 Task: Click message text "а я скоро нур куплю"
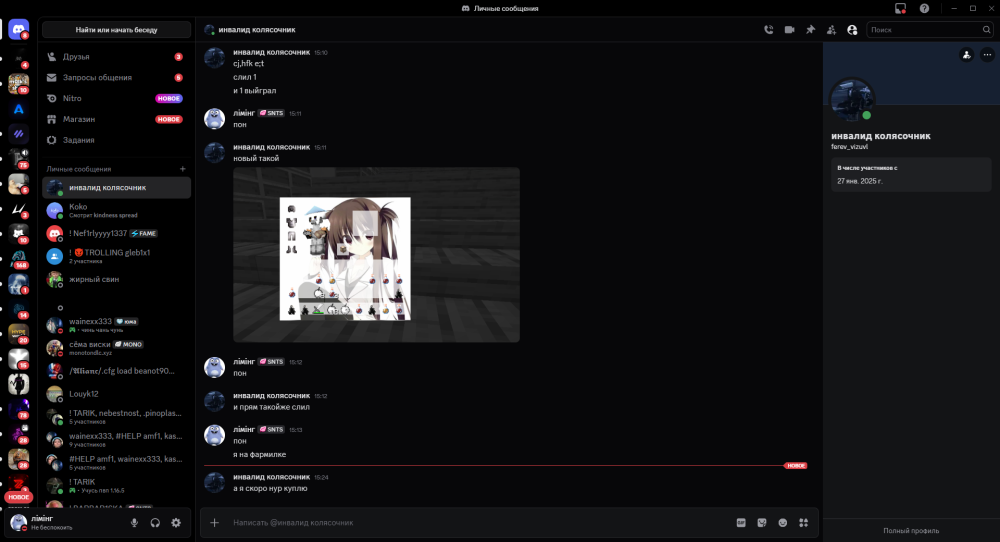point(270,488)
